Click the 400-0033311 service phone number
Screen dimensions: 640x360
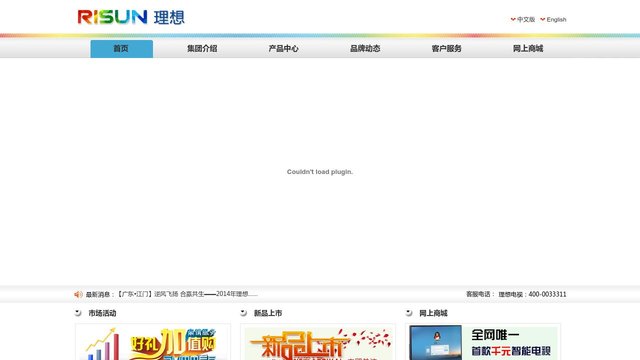tap(547, 294)
